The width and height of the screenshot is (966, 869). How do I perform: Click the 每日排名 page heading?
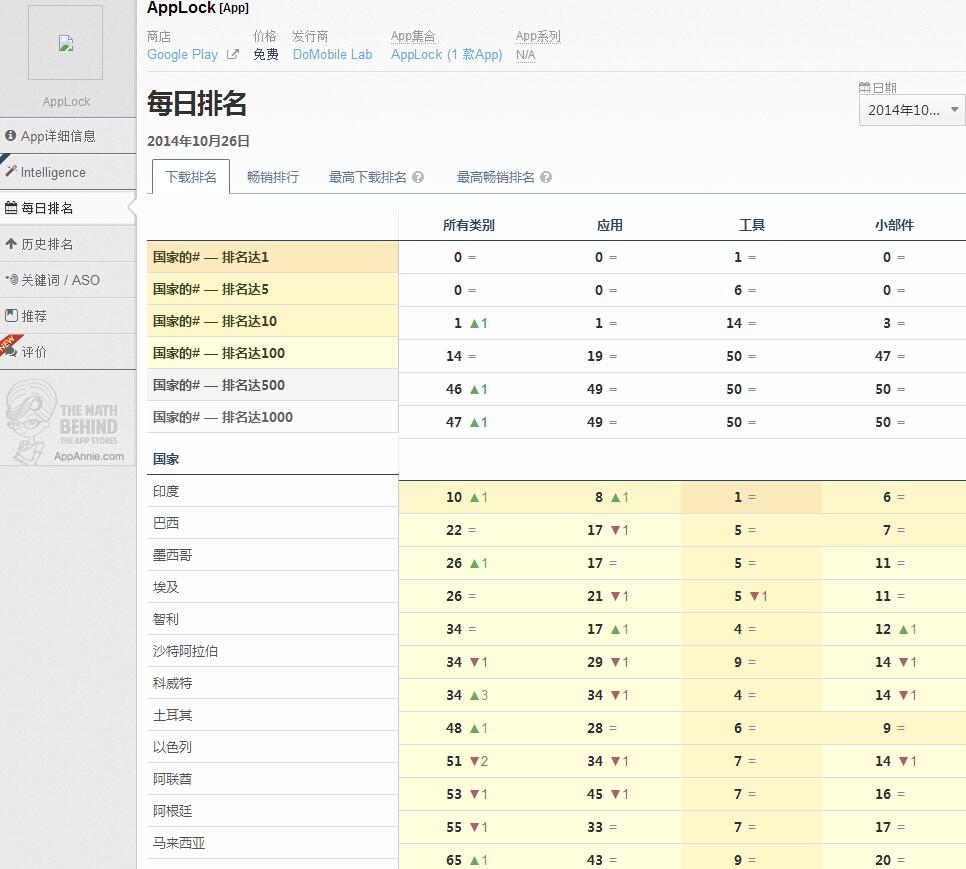point(197,103)
